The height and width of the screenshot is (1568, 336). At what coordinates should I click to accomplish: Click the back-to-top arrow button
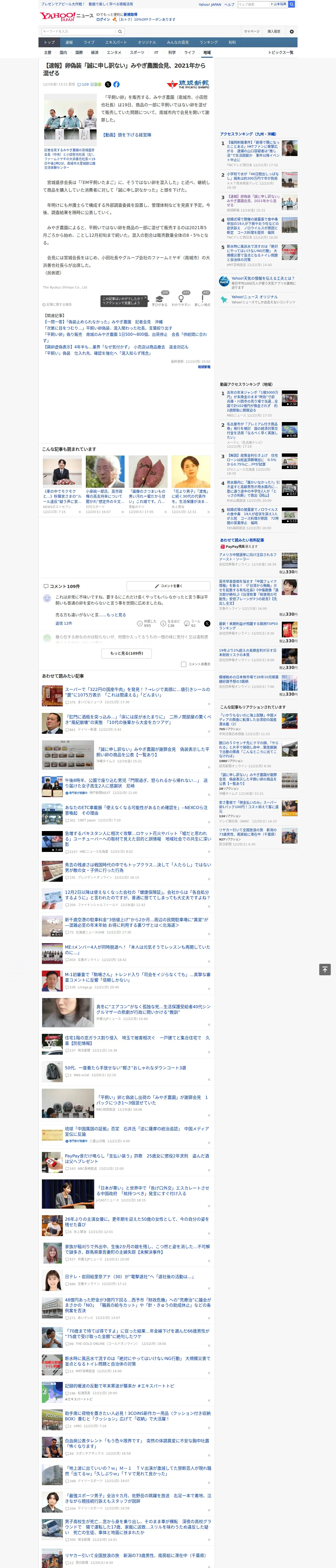[325, 969]
